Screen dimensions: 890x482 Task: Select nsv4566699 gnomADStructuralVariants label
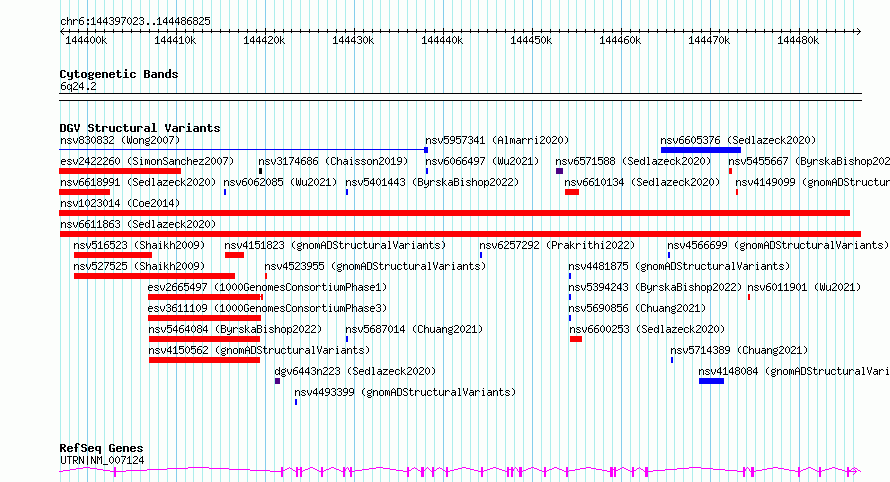click(778, 245)
